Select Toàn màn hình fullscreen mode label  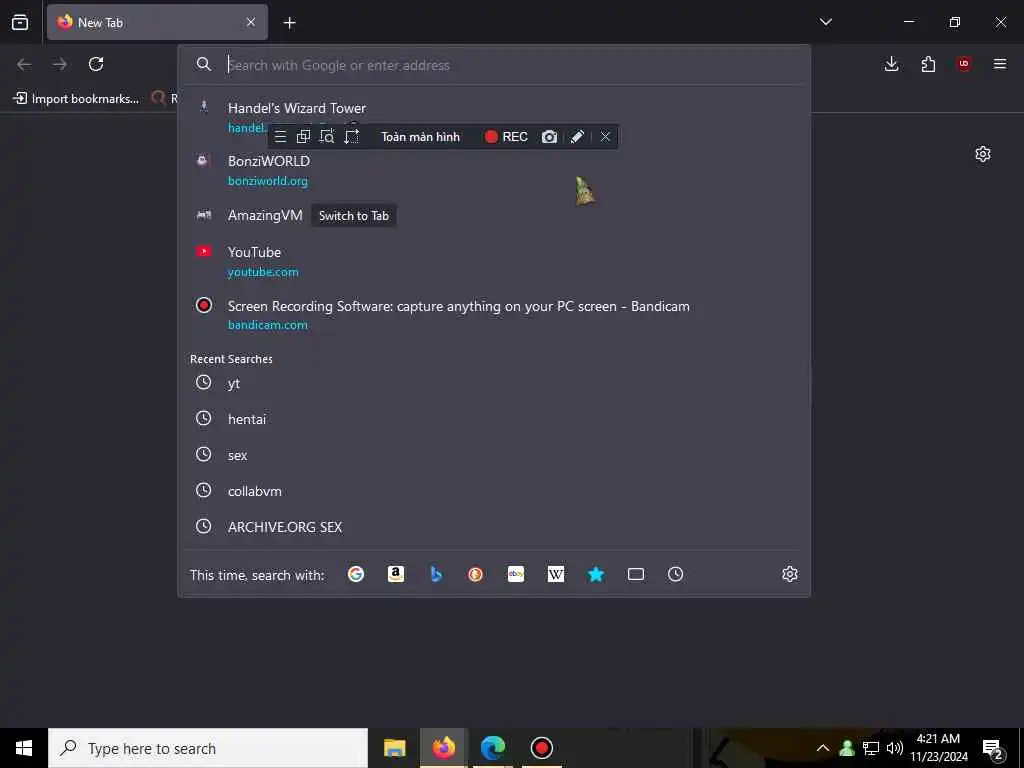coord(421,136)
